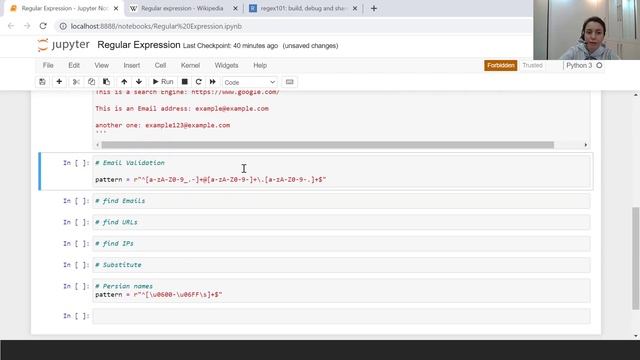640x360 pixels.
Task: Click the horizontal scrollbar of output cell
Action: (327, 145)
